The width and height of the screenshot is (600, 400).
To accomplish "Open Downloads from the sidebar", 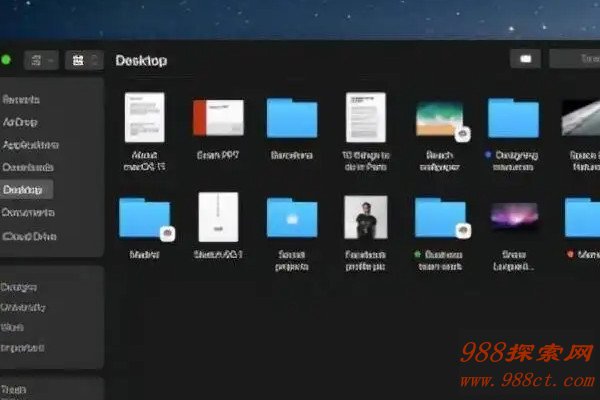I will click(28, 167).
